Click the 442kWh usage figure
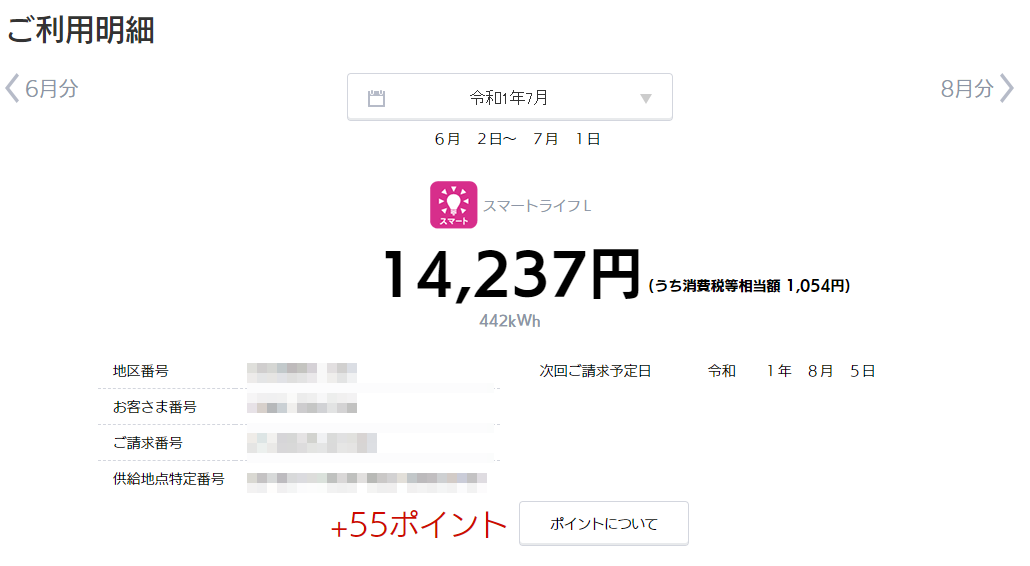The image size is (1030, 566). (x=510, y=321)
